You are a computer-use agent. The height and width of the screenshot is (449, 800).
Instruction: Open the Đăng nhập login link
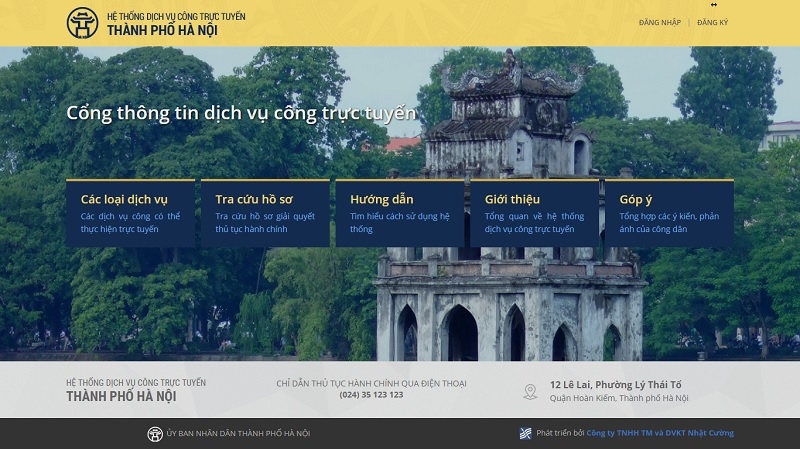pos(659,22)
